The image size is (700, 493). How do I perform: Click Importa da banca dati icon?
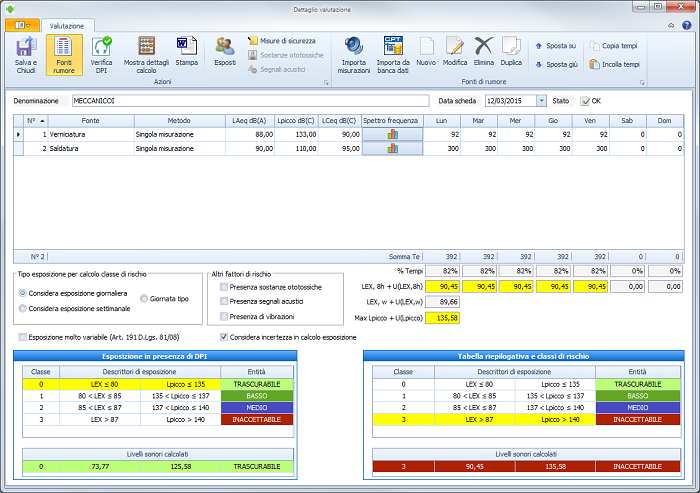click(393, 46)
